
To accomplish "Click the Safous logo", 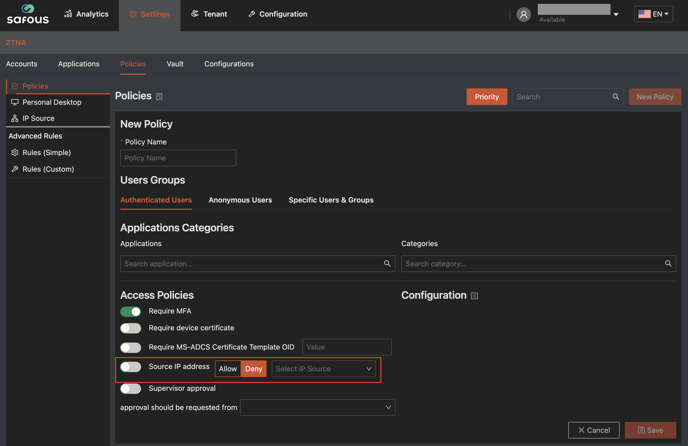I will pos(28,14).
